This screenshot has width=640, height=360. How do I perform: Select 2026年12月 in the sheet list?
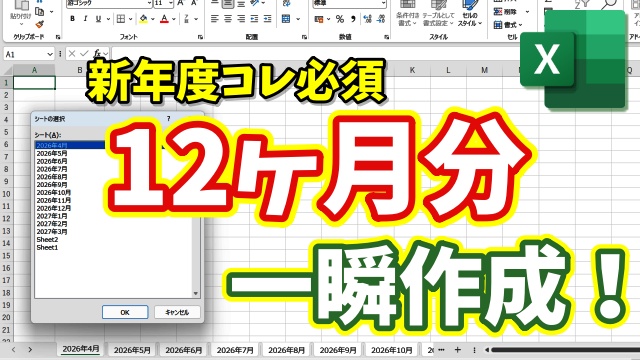53,208
